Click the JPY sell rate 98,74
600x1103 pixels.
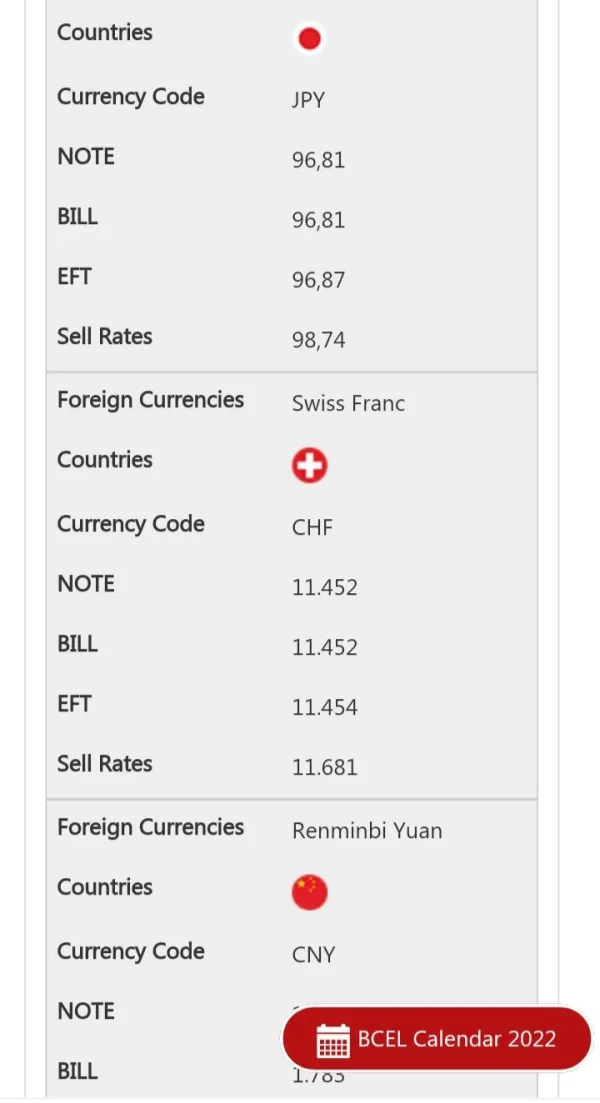point(319,340)
